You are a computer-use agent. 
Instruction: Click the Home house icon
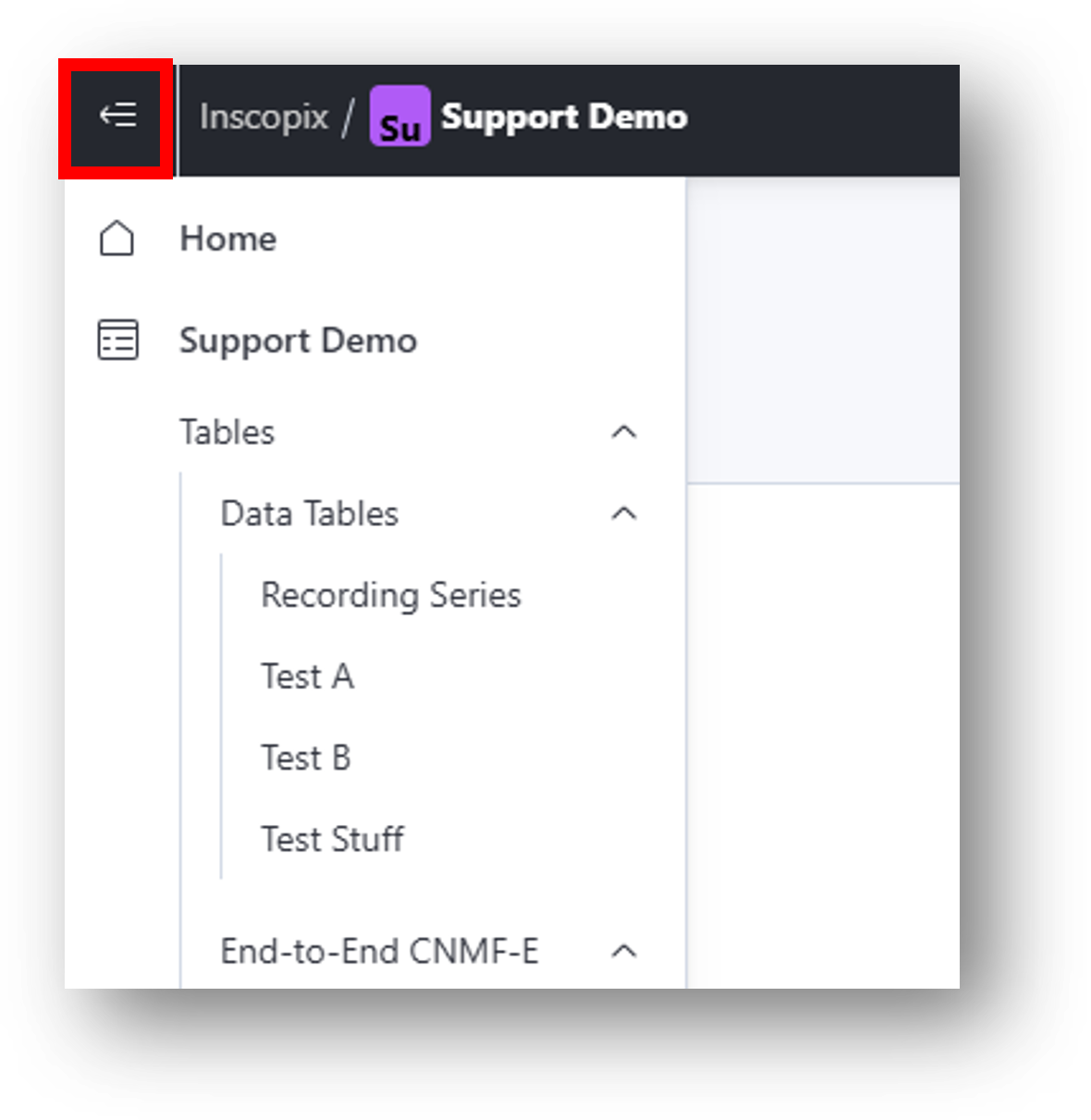(116, 239)
